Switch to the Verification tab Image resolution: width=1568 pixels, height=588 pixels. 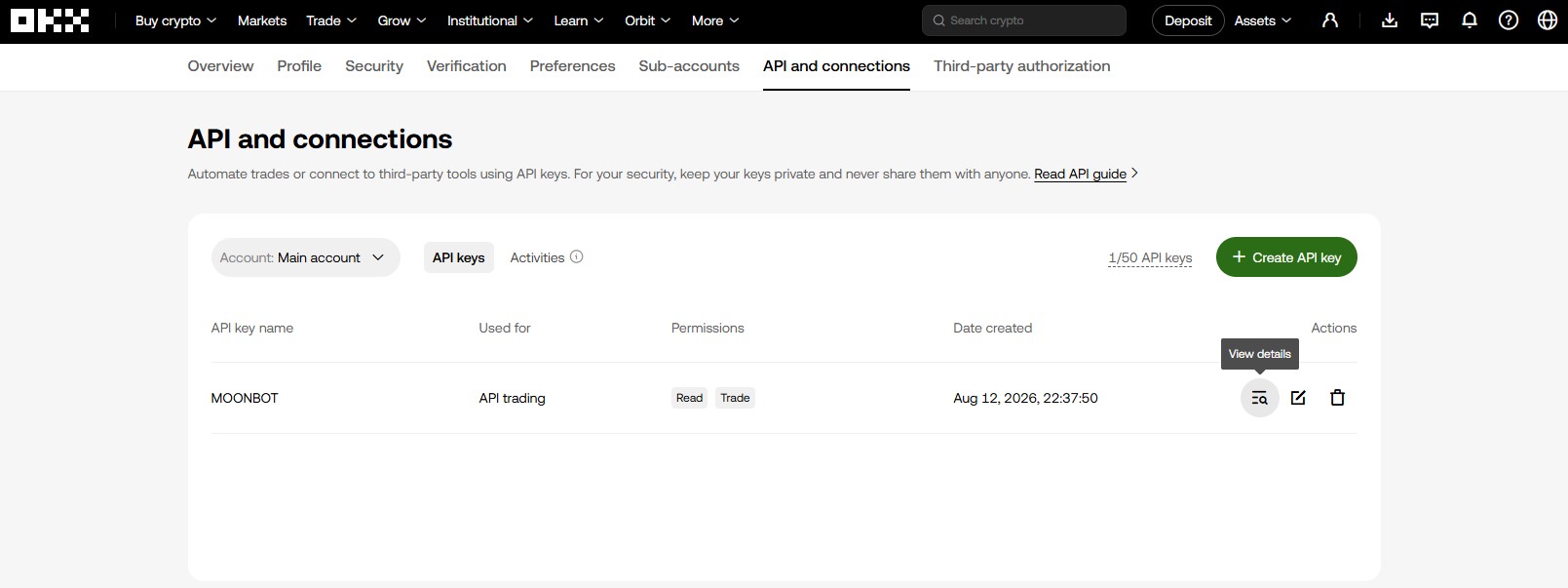[467, 66]
